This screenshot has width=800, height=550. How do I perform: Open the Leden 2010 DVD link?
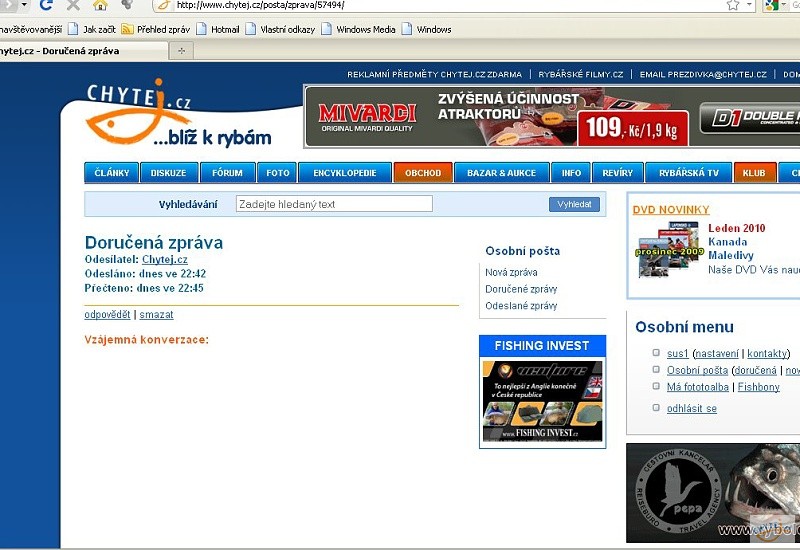pos(736,228)
